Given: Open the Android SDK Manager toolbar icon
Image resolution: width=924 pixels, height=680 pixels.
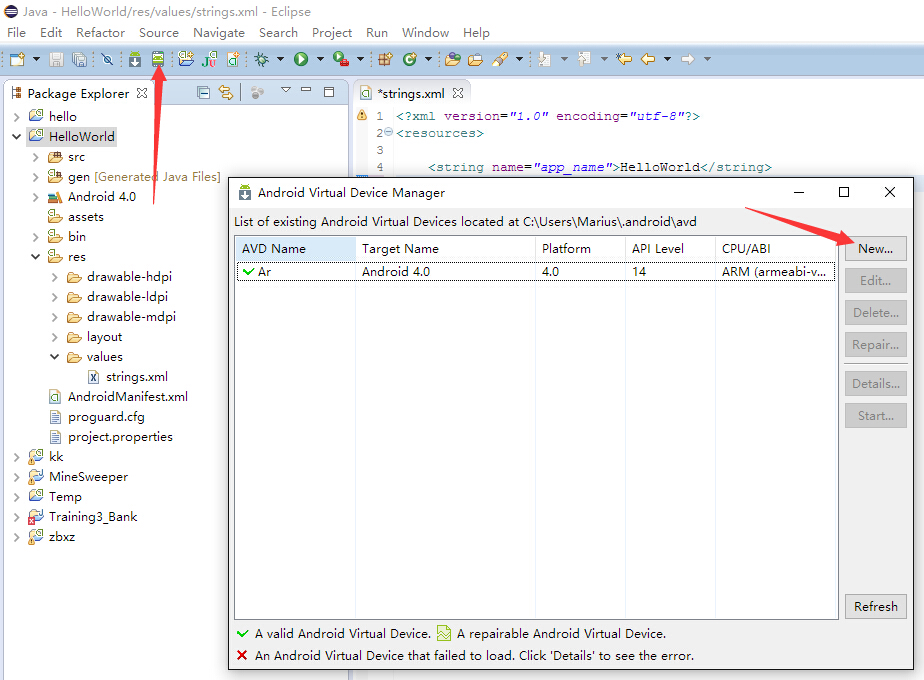Looking at the screenshot, I should [x=135, y=60].
